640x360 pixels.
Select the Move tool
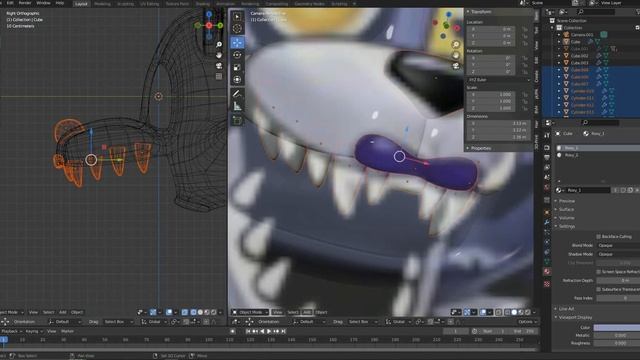[x=237, y=42]
